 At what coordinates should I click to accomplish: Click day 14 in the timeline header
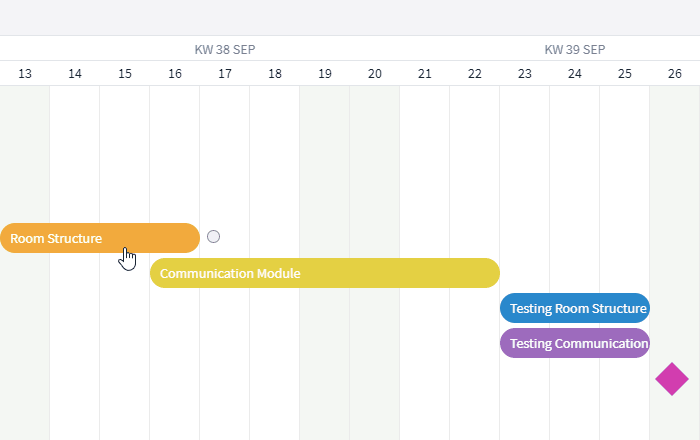[x=75, y=74]
